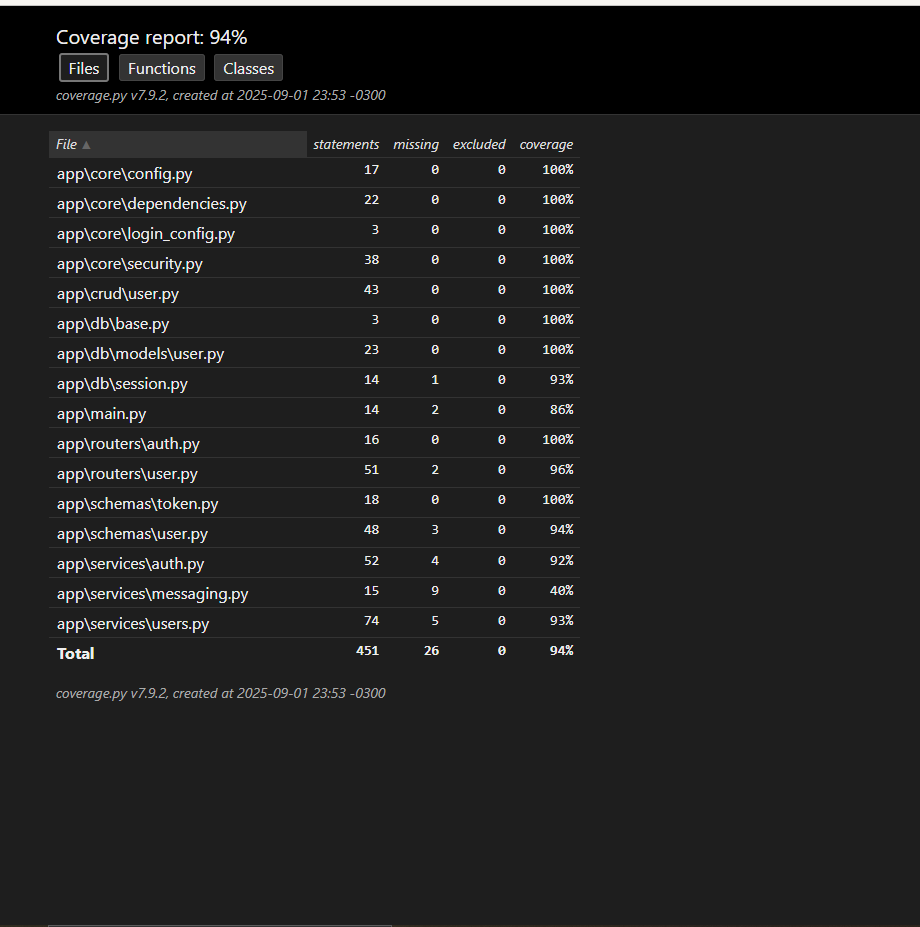The image size is (920, 927).
Task: Switch to the Classes tab
Action: [x=248, y=68]
